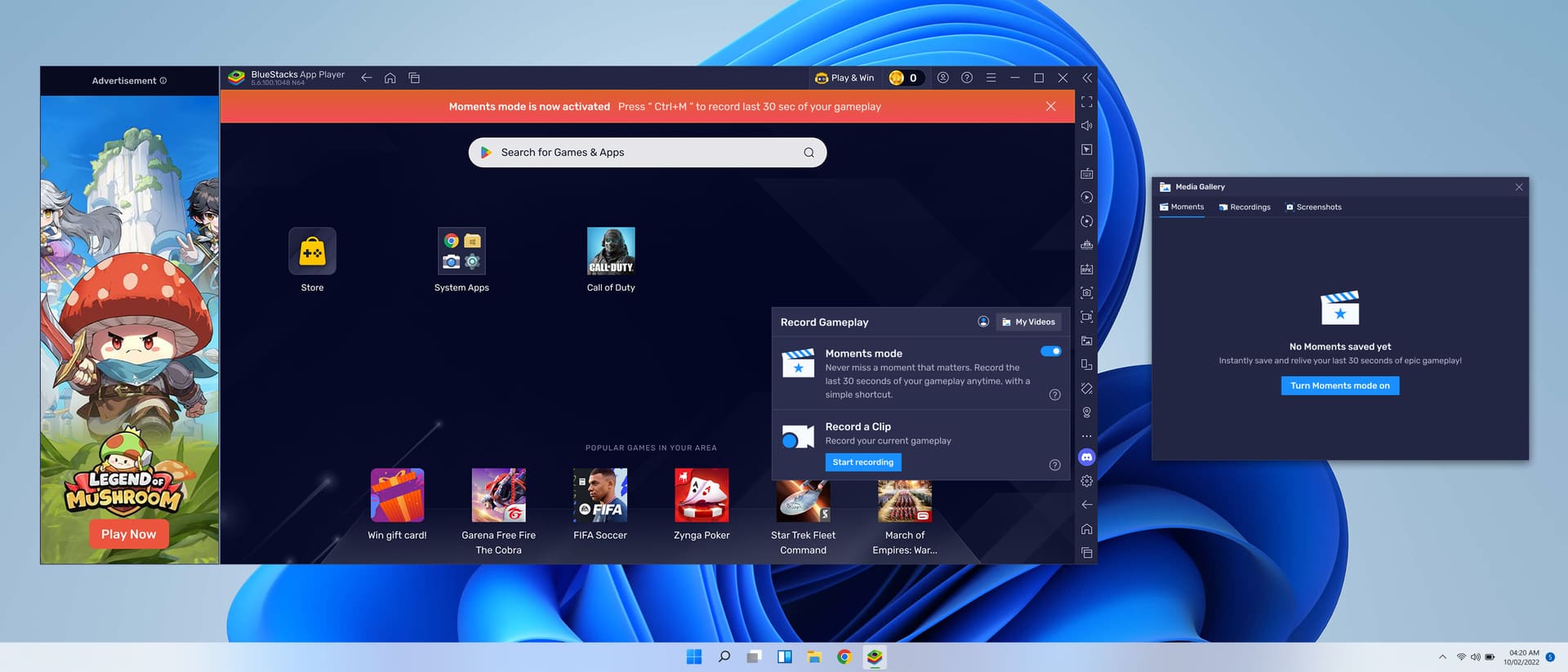
Task: Open the Zynga Poker game tile
Action: coord(702,505)
